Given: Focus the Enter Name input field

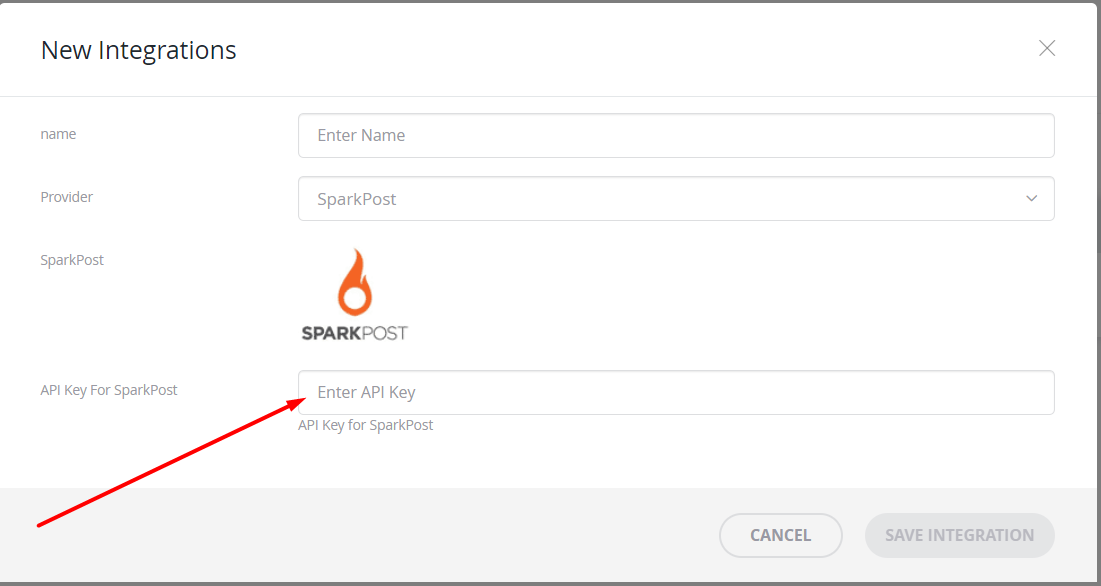Looking at the screenshot, I should 676,135.
